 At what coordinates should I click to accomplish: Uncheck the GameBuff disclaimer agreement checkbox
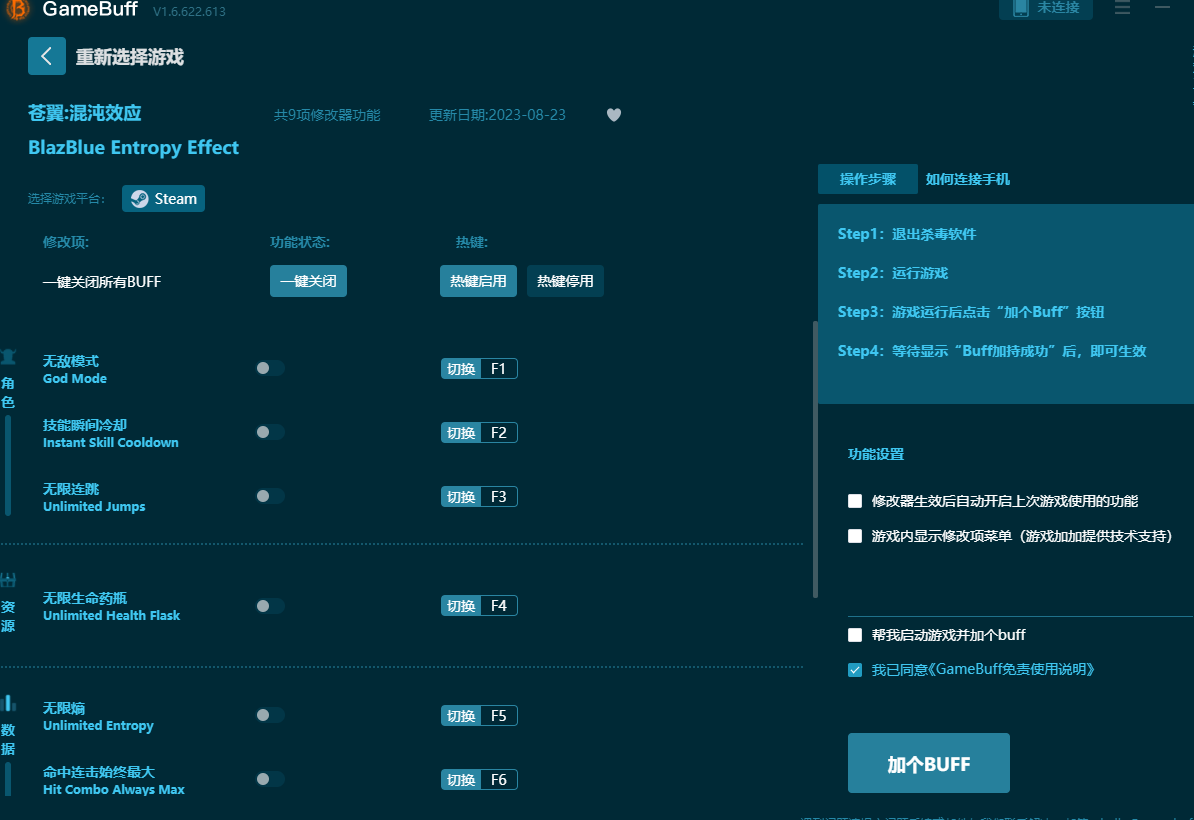(855, 670)
